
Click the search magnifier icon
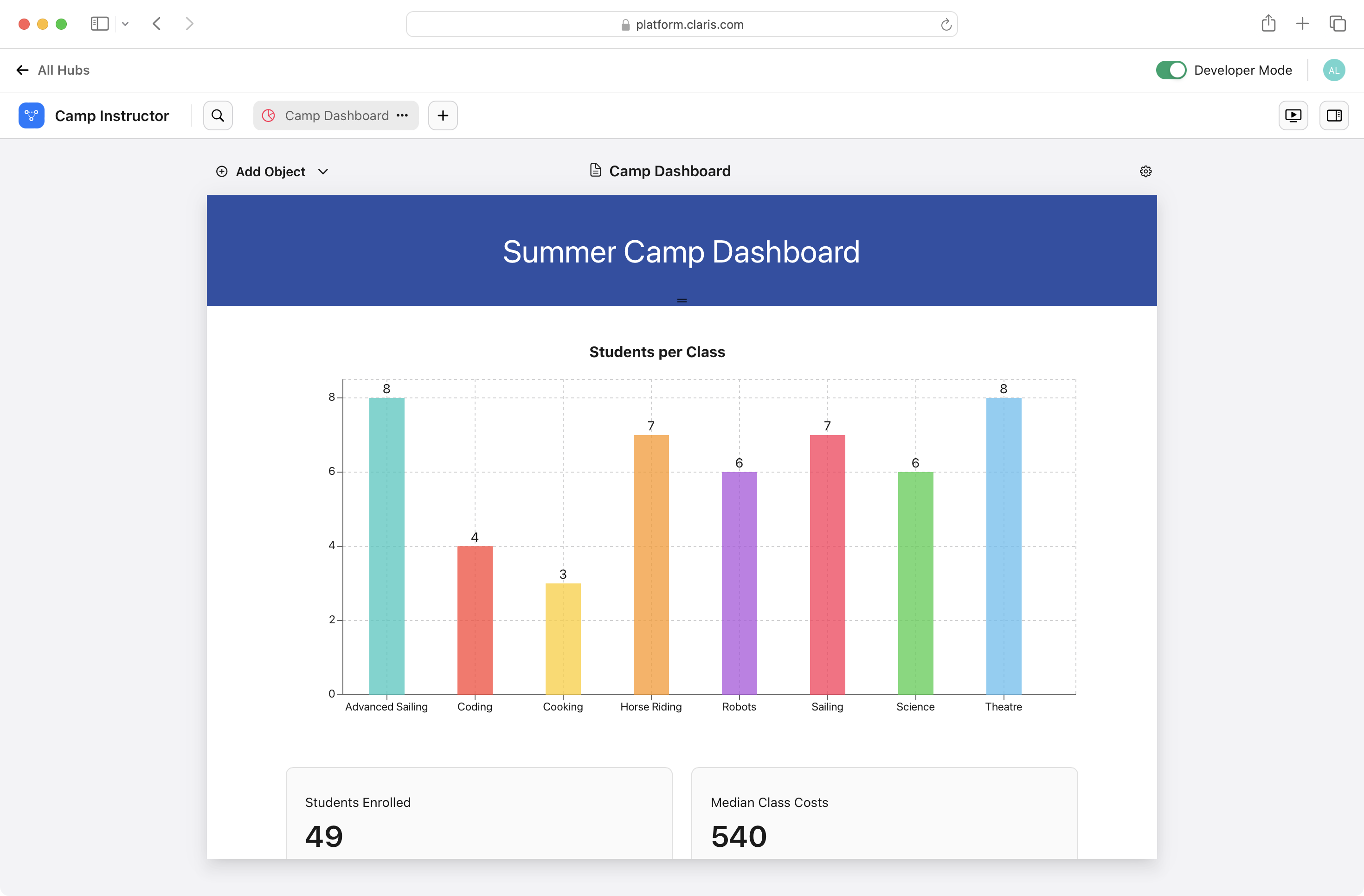tap(218, 116)
